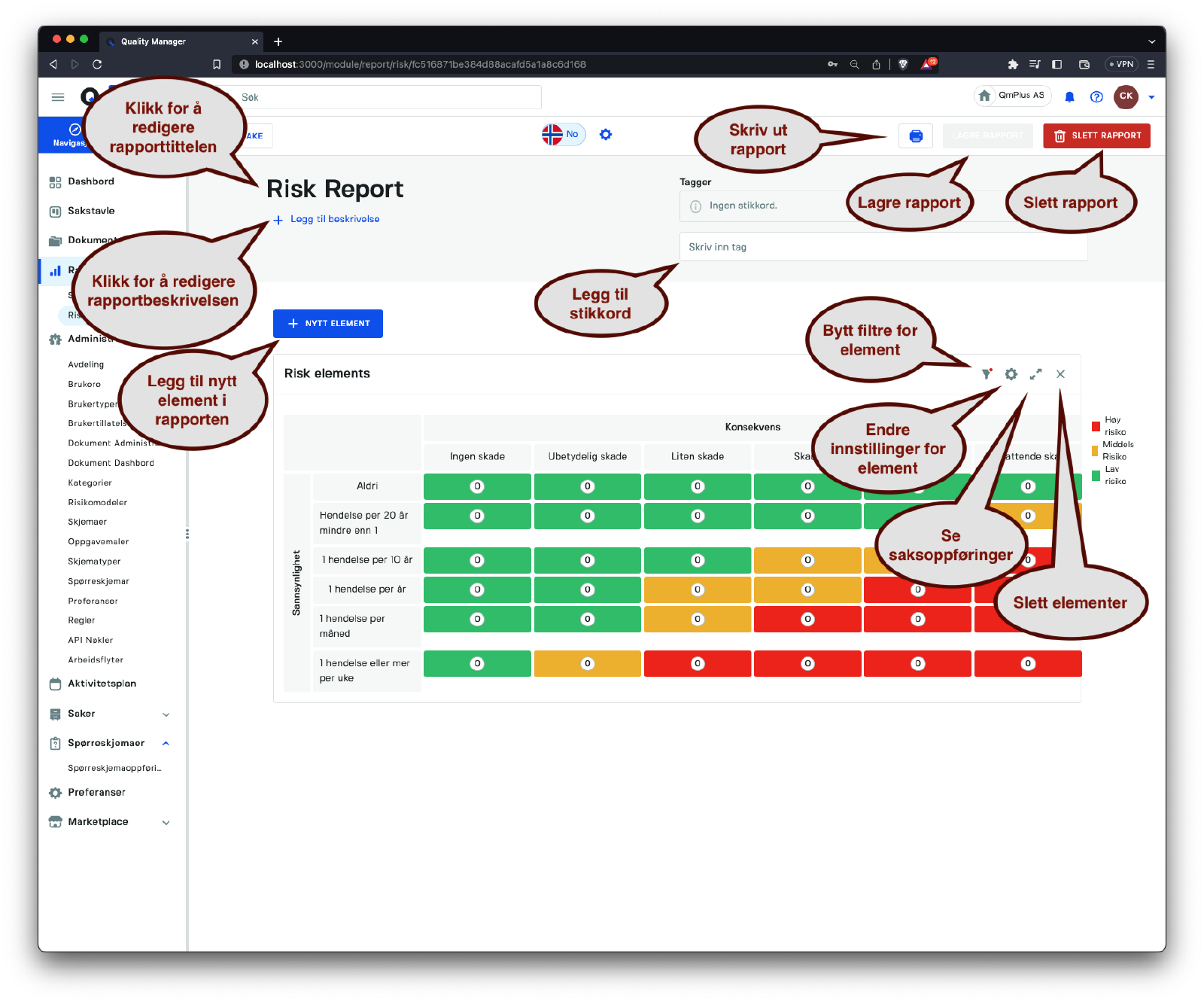Image resolution: width=1204 pixels, height=1002 pixels.
Task: Click the print report icon button
Action: 916,136
